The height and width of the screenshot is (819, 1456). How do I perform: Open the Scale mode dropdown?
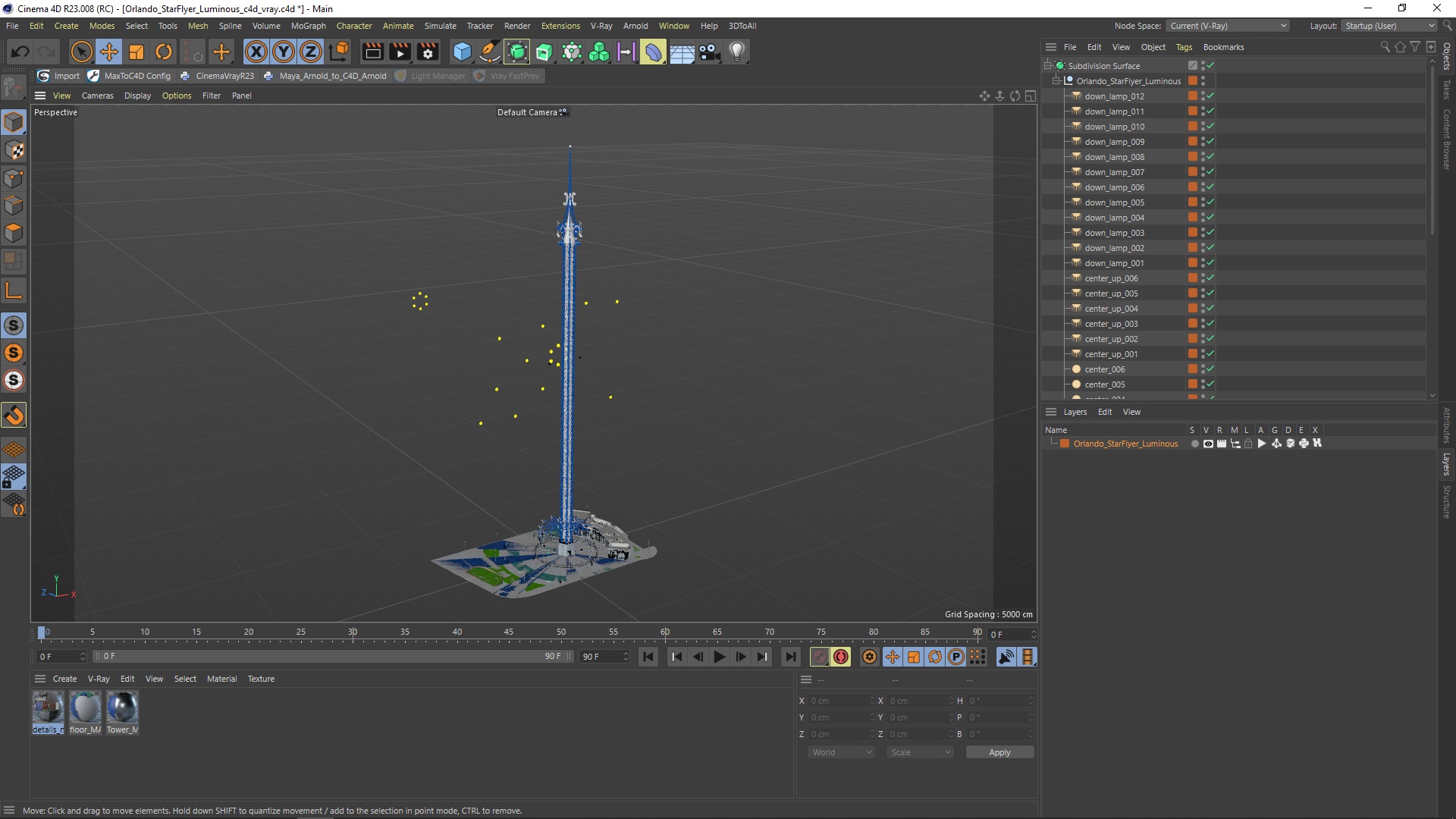pos(920,752)
